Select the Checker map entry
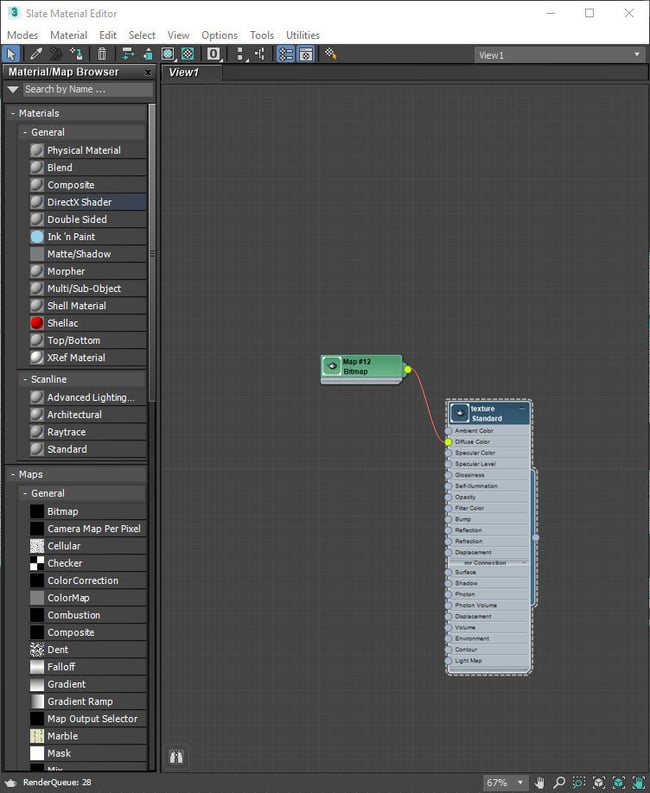Screen dimensions: 650x793 pyautogui.click(x=88, y=563)
